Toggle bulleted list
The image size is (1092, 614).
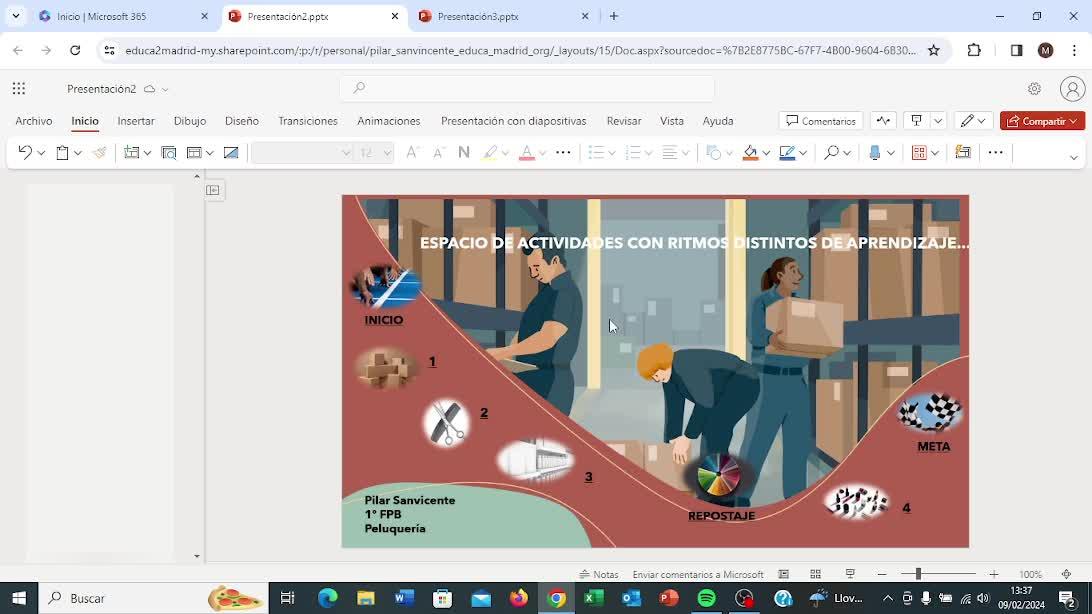coord(596,152)
